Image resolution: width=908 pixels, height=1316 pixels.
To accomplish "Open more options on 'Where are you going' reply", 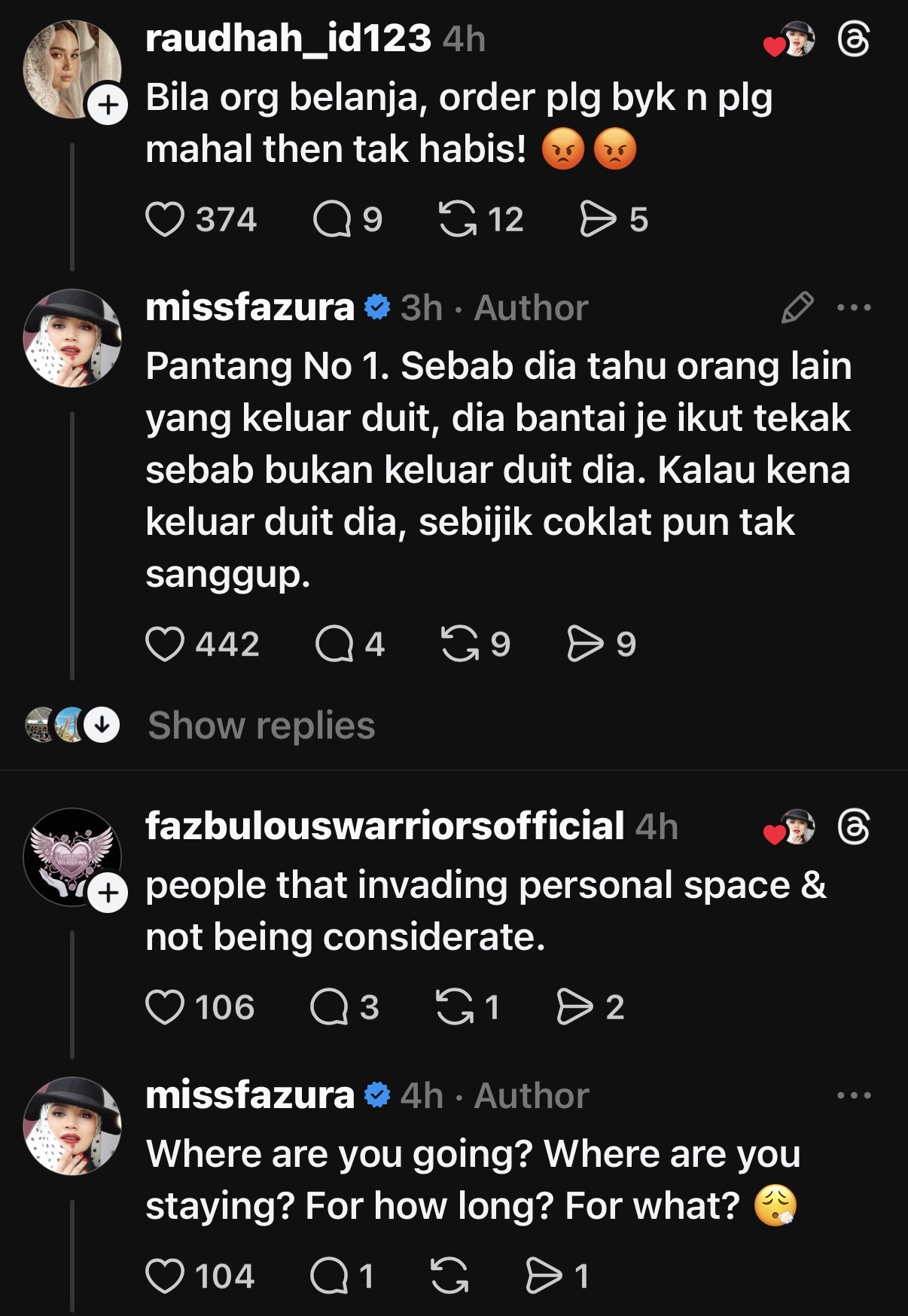I will point(854,1095).
